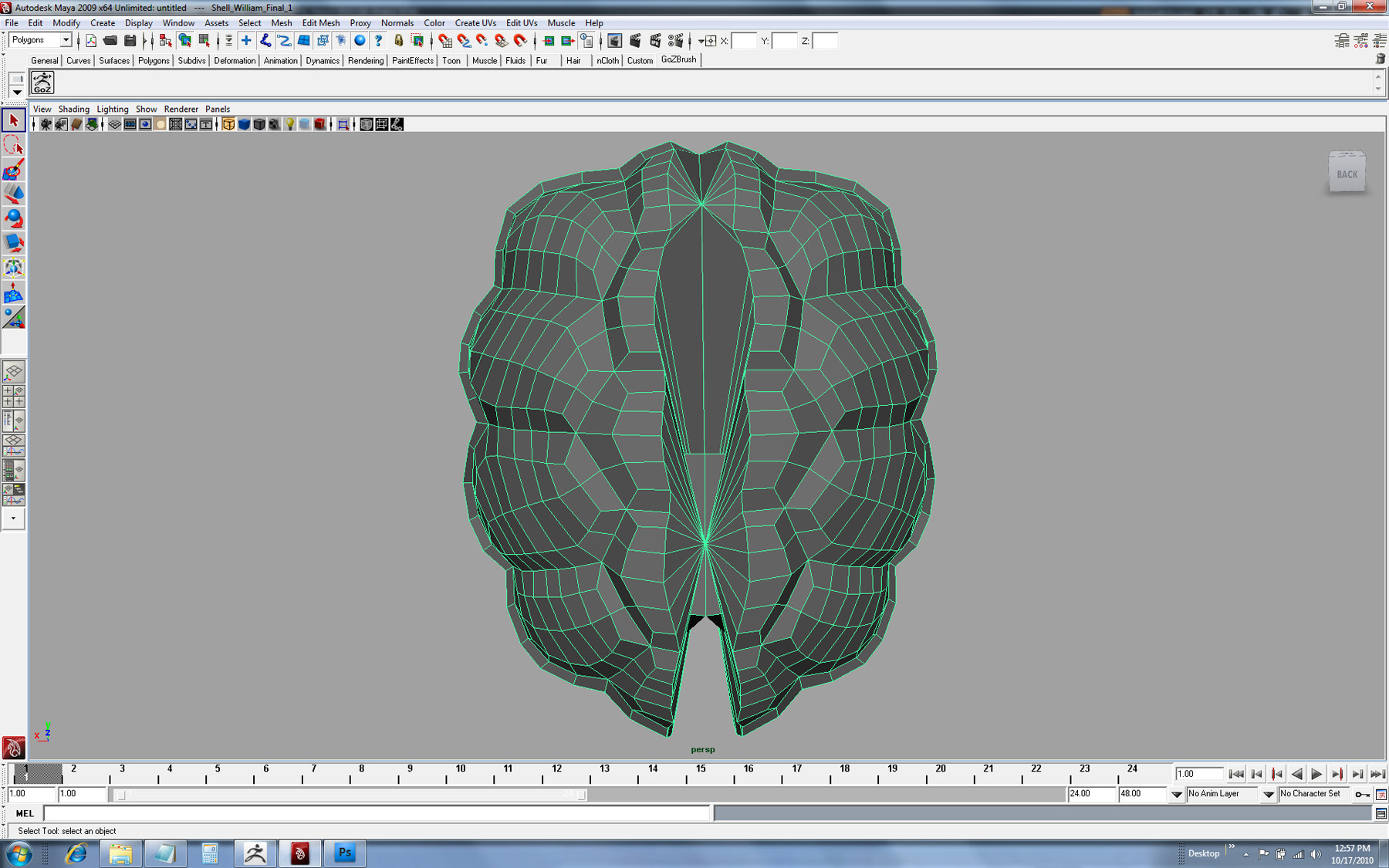Open the Polygons menu set dropdown
Viewport: 1389px width, 868px height.
[66, 40]
